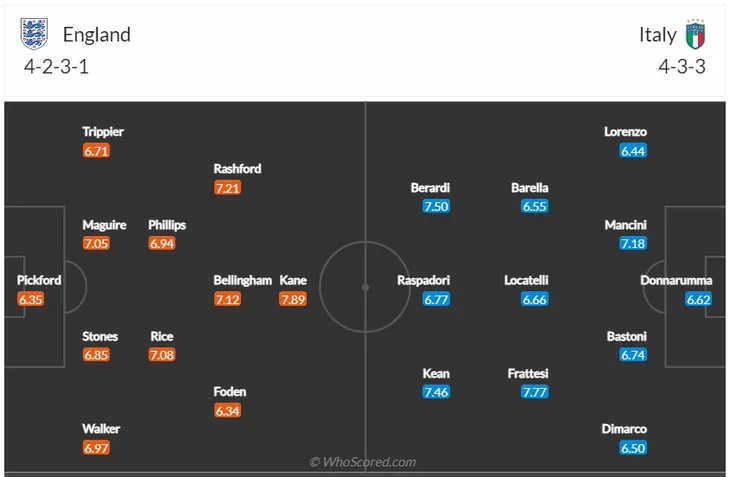The width and height of the screenshot is (730, 477).
Task: Click Pickford's 6.35 rating badge
Action: [31, 299]
